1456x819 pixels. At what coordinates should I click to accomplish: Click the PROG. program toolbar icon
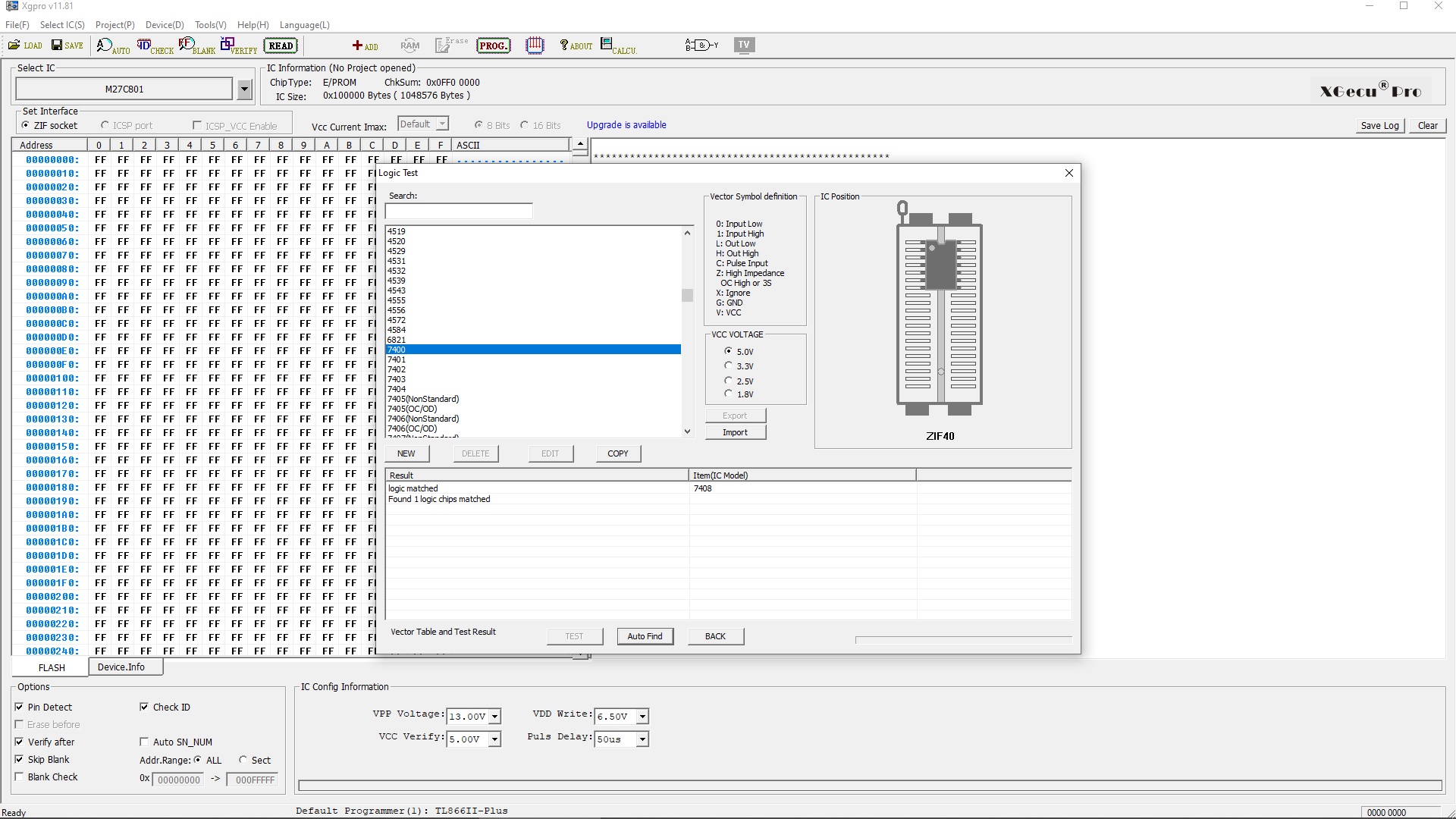click(493, 45)
